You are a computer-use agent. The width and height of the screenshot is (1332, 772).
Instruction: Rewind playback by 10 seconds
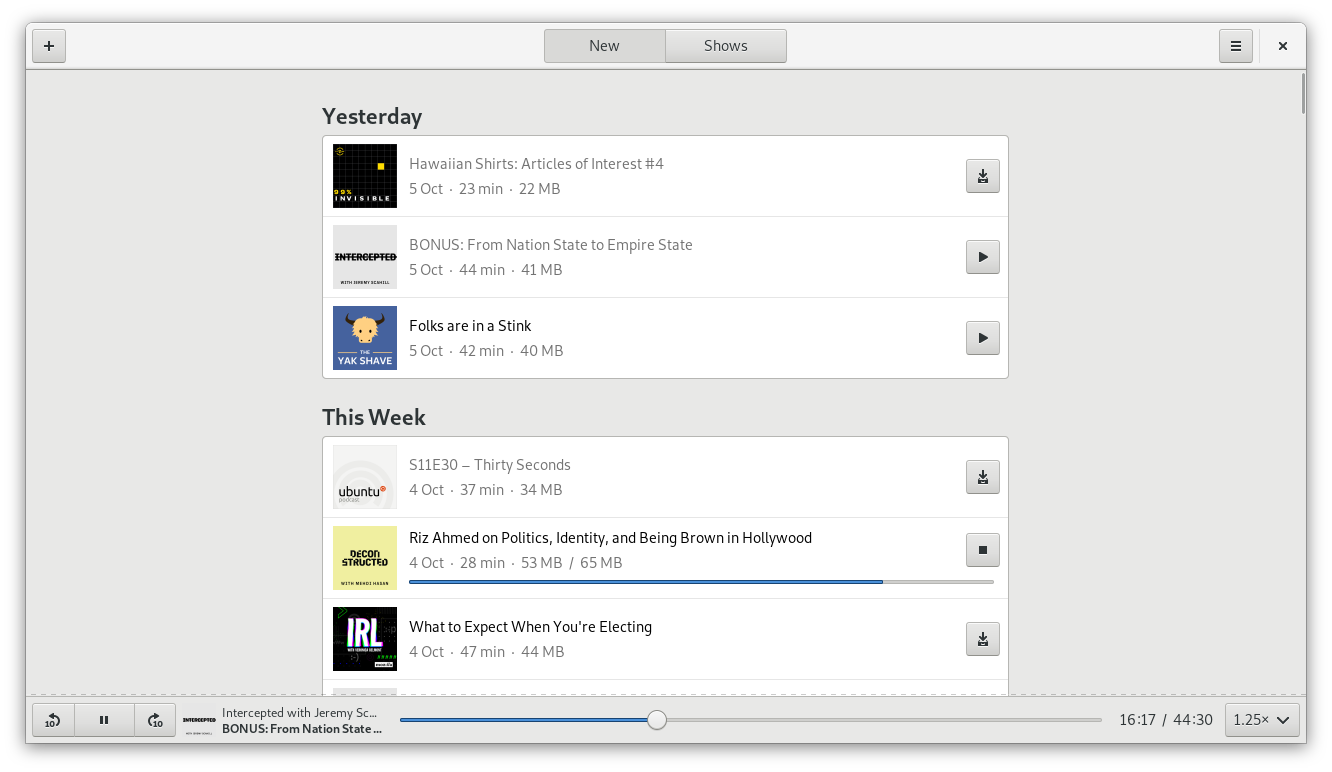tap(53, 720)
